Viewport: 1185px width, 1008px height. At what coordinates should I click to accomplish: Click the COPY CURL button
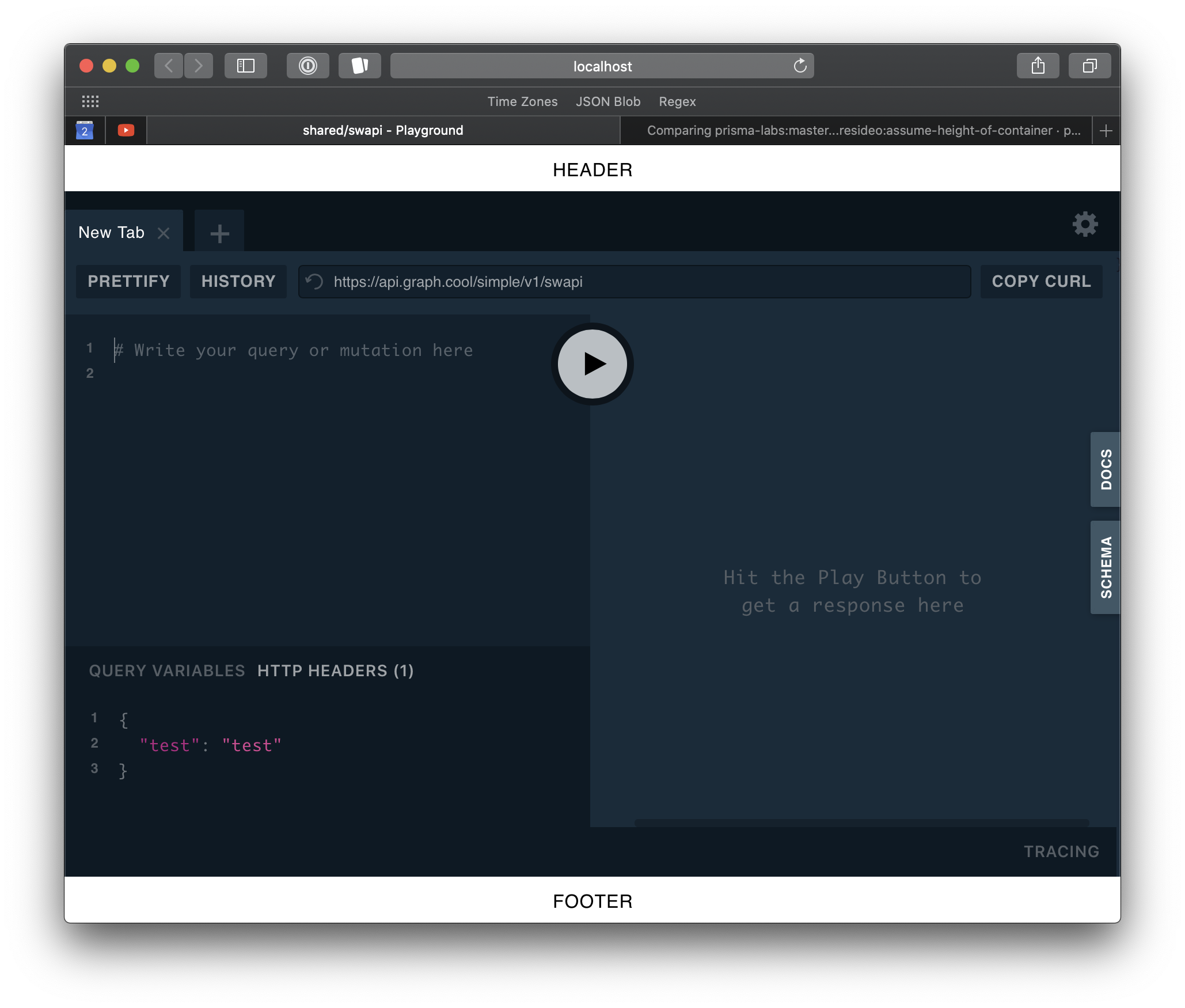coord(1040,282)
